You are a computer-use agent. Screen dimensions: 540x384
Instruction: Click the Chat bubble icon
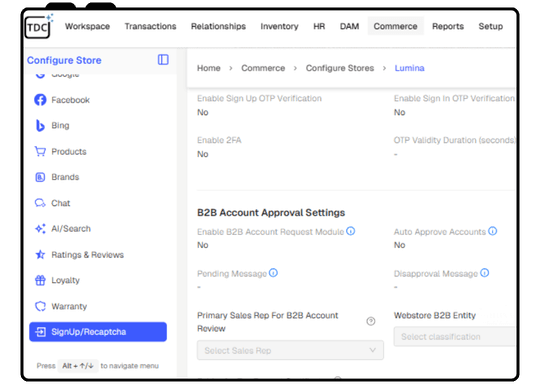click(40, 203)
